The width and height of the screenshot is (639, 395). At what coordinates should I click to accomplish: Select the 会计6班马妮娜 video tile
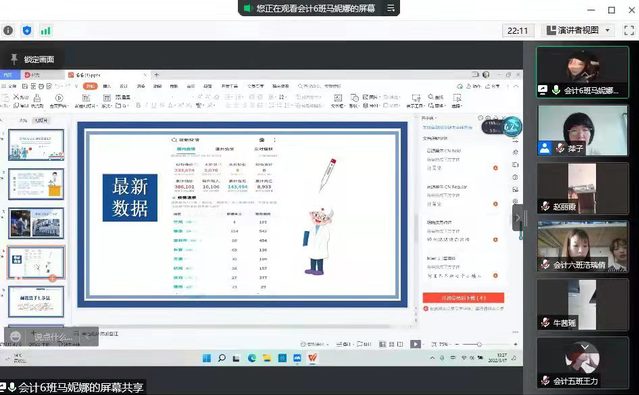(x=583, y=72)
